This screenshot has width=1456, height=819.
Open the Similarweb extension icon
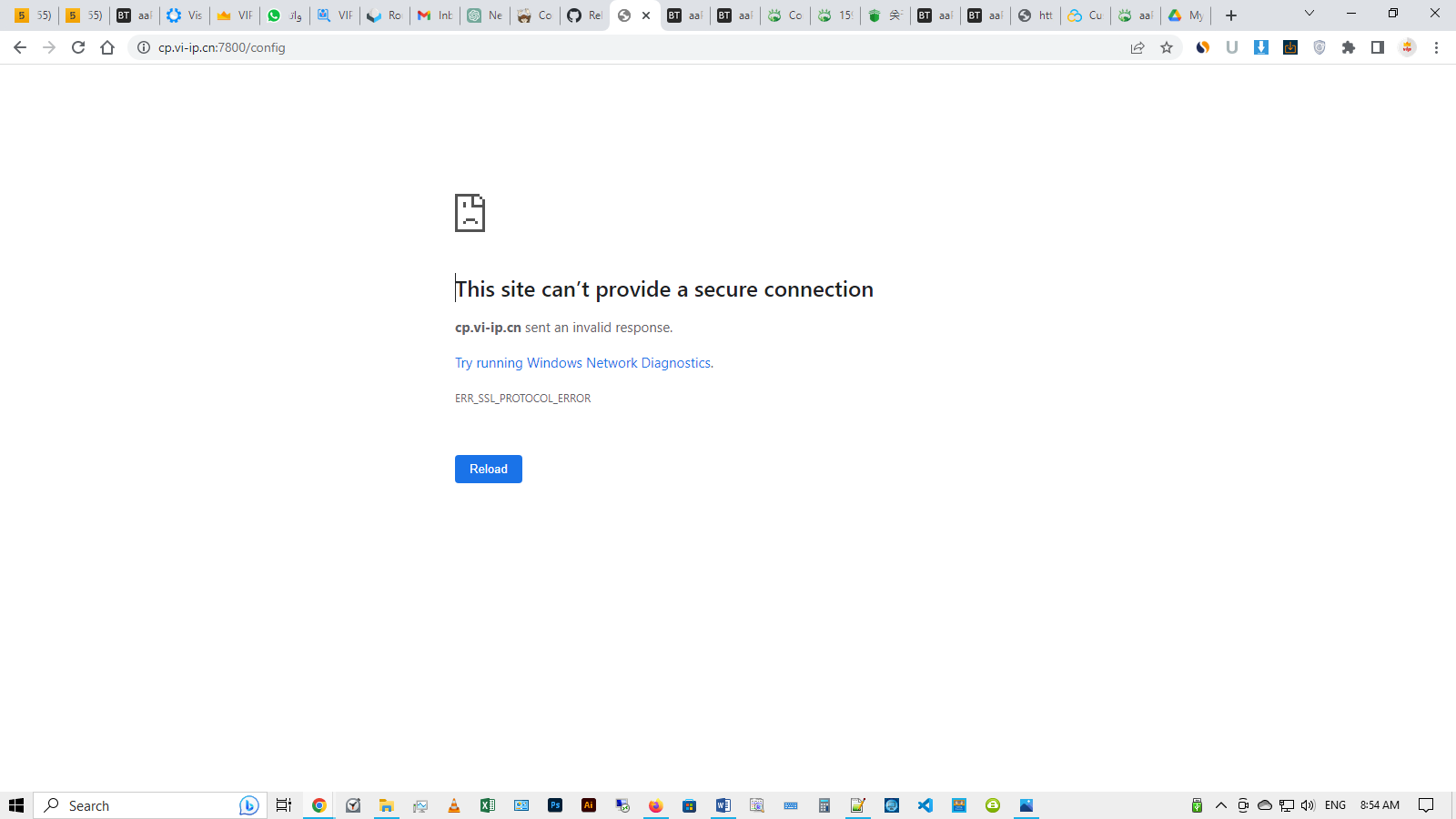point(1203,47)
